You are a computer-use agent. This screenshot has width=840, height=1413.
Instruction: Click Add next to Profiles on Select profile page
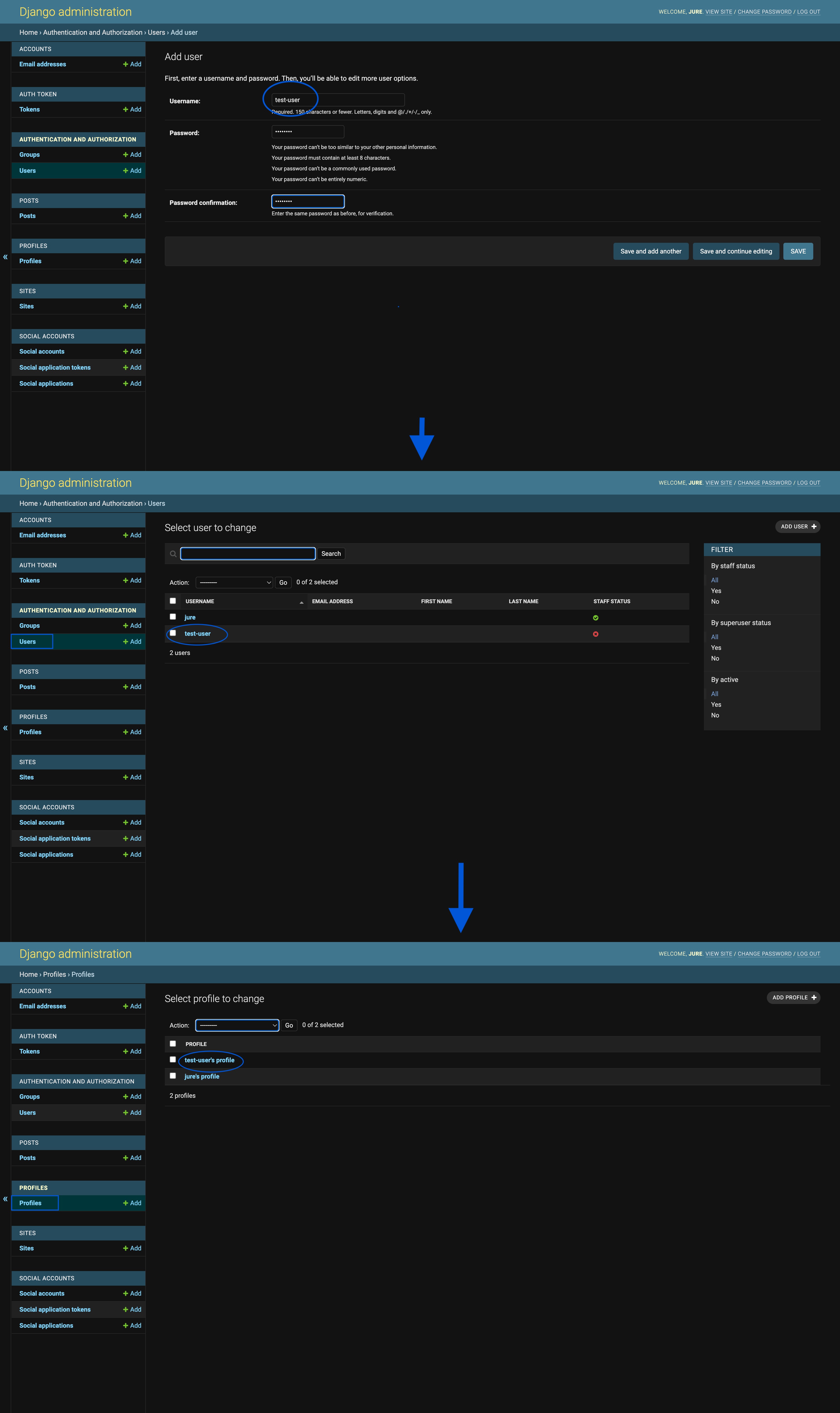click(132, 1203)
